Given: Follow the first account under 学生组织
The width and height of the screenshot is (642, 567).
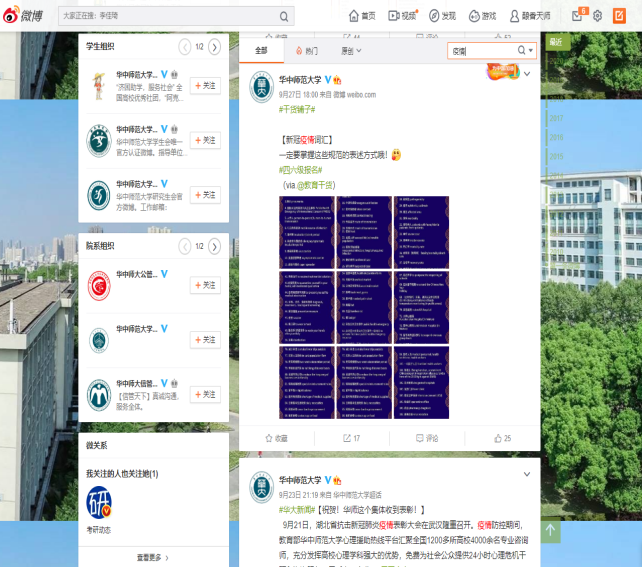Looking at the screenshot, I should click(x=205, y=86).
